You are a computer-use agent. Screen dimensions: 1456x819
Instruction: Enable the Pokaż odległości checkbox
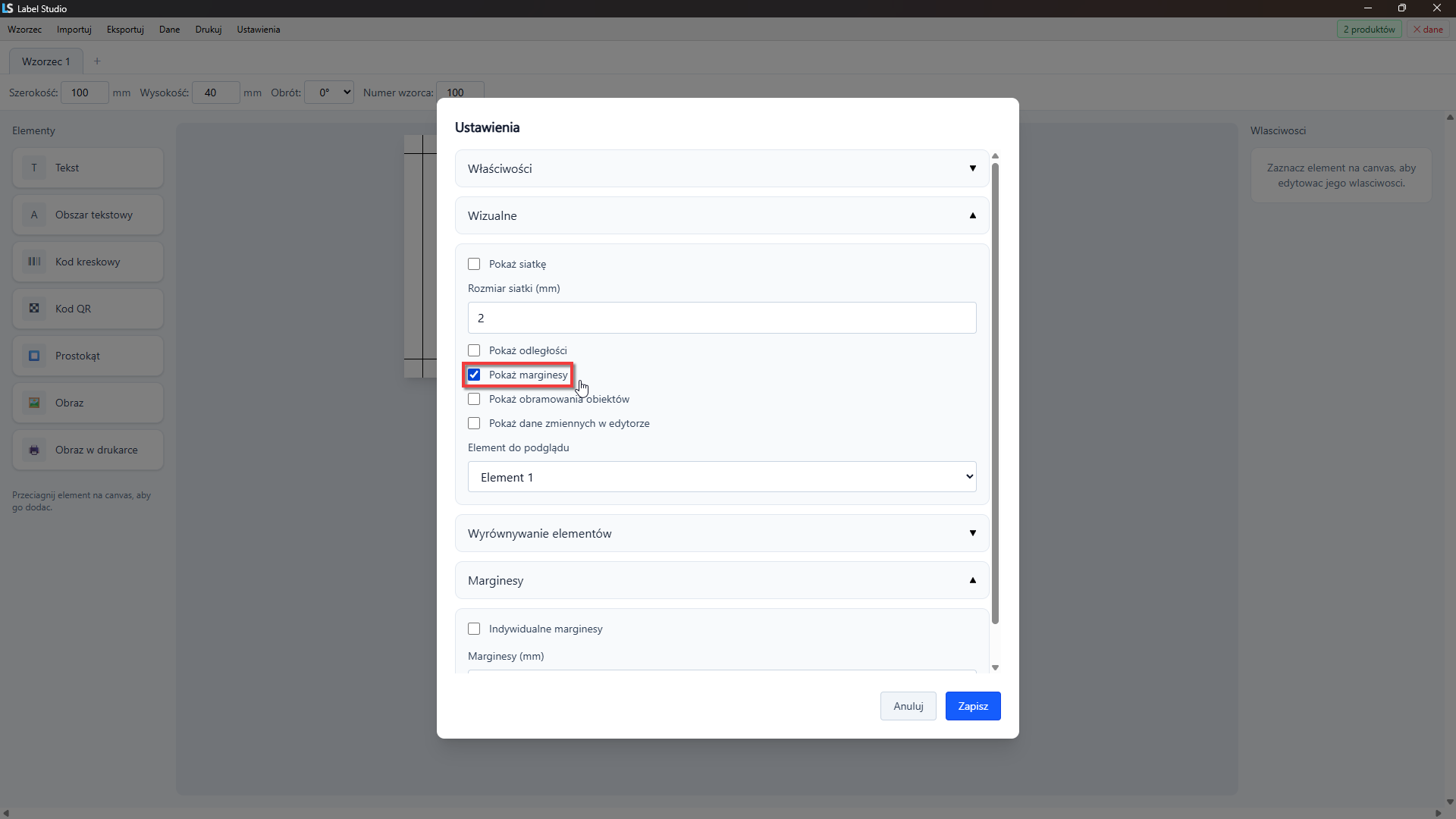click(474, 350)
